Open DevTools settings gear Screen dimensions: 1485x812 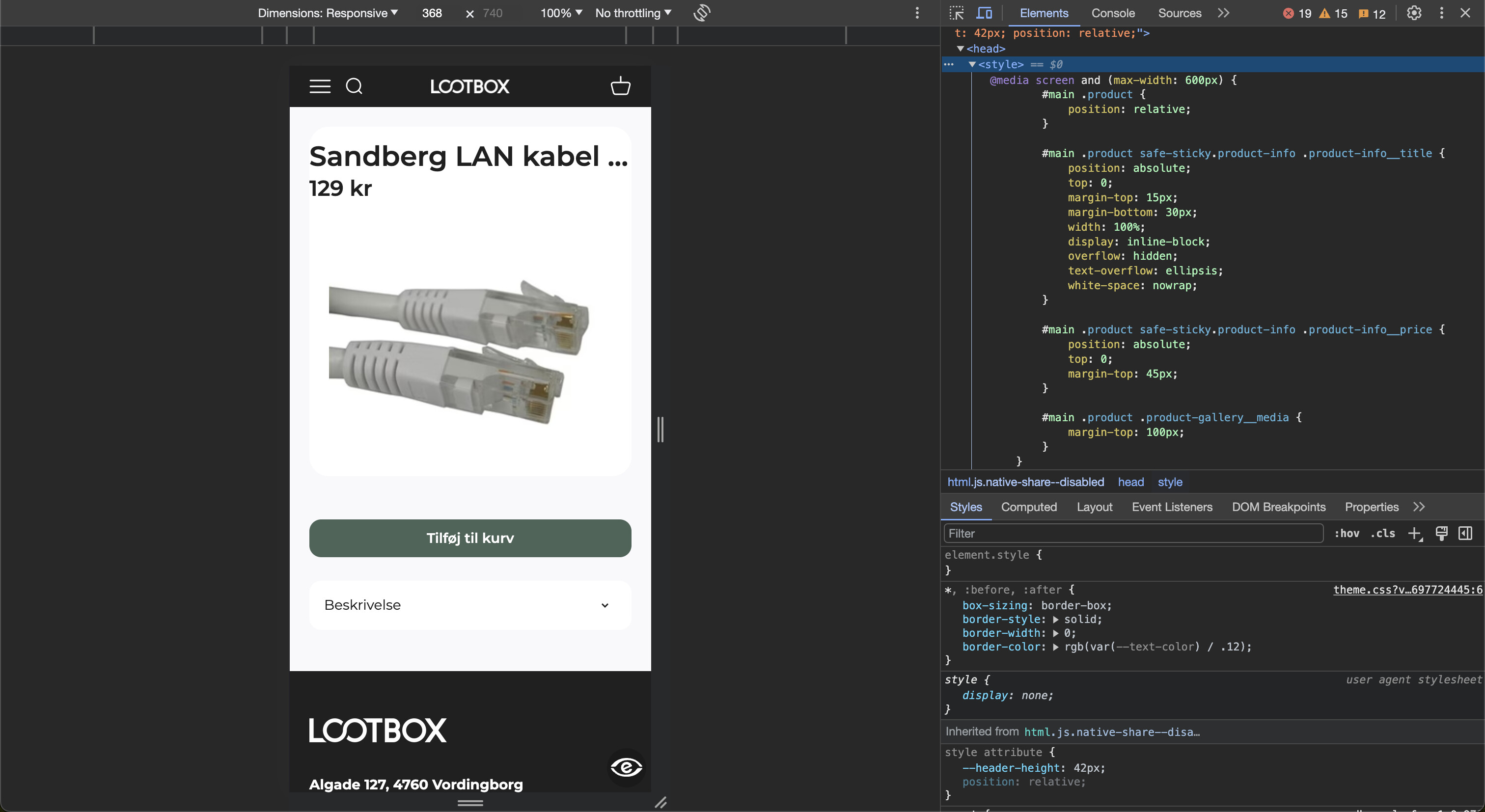(1413, 13)
